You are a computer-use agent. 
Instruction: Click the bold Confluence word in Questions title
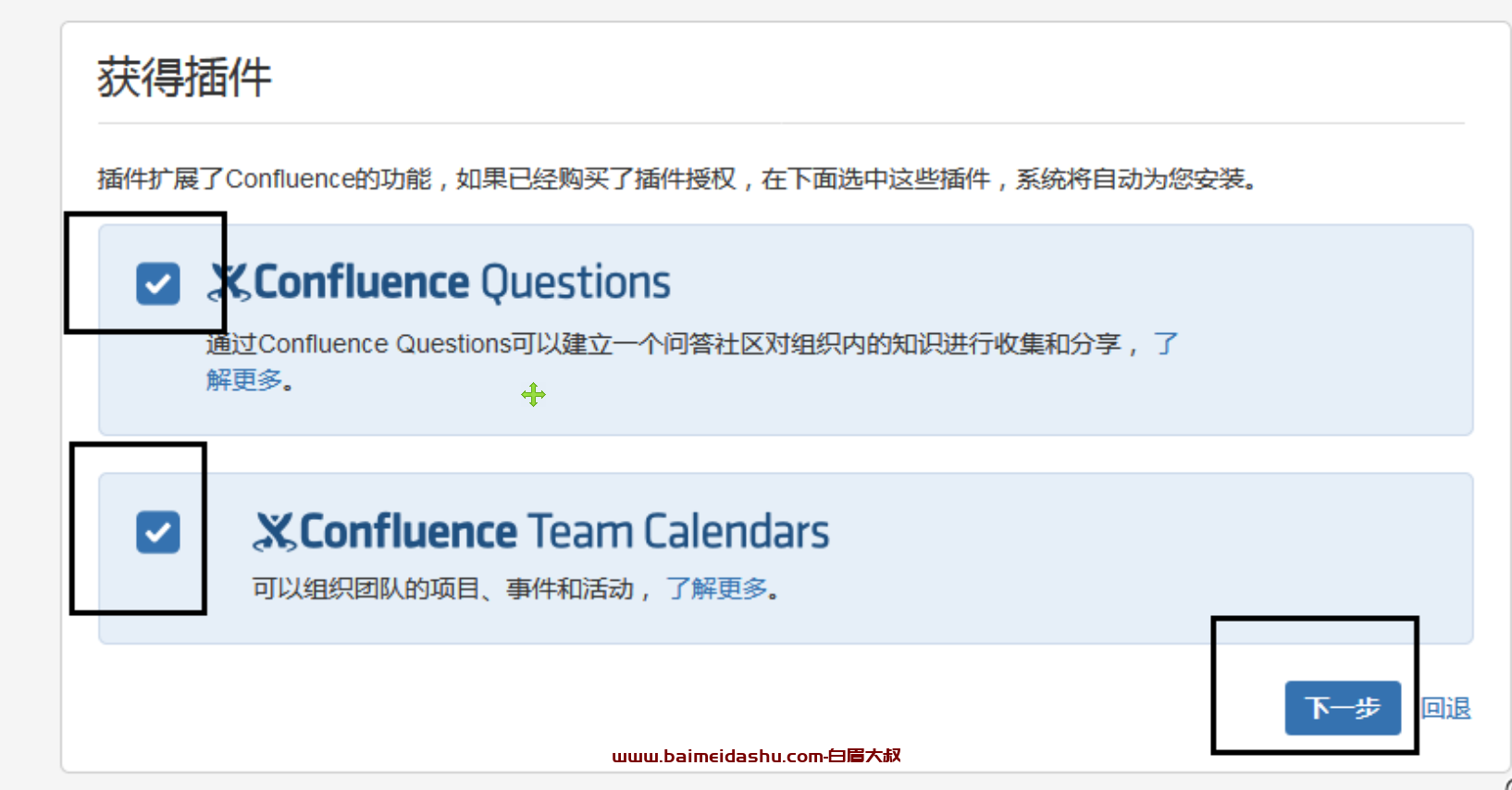click(x=362, y=283)
